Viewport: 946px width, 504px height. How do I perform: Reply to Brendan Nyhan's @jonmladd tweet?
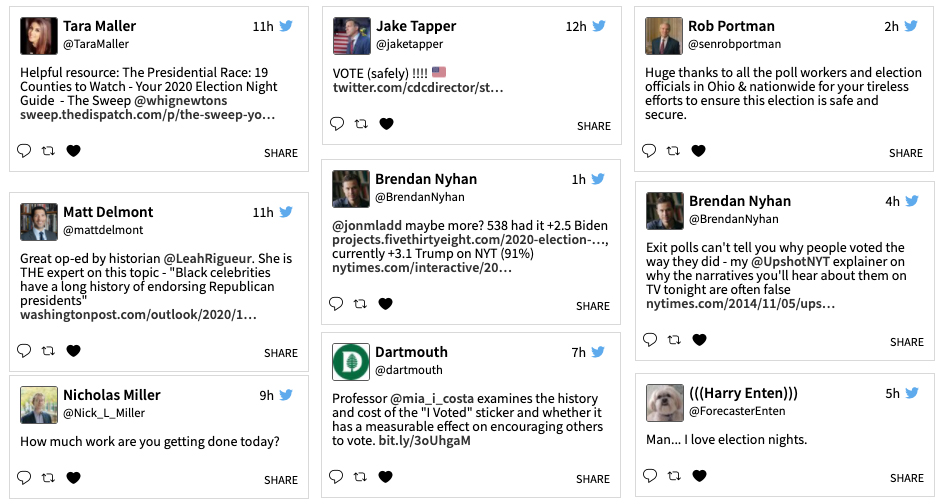pyautogui.click(x=337, y=304)
